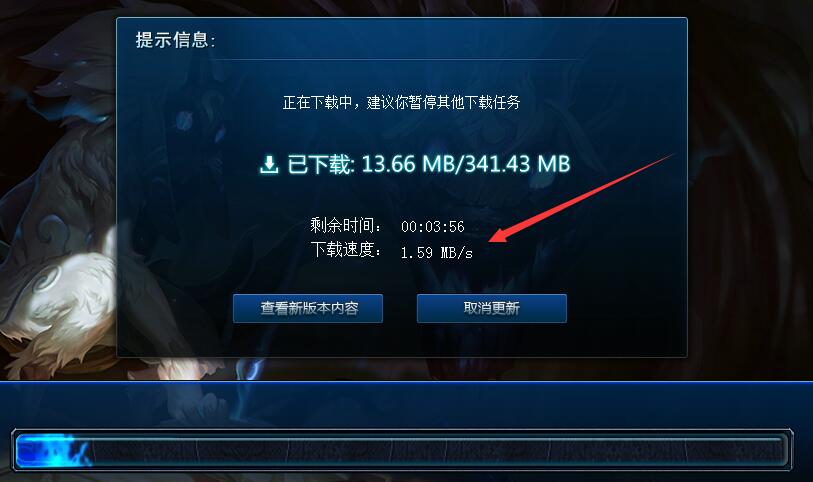Select the 00:03:56 remaining time value
Viewport: 813px width, 482px height.
(432, 226)
